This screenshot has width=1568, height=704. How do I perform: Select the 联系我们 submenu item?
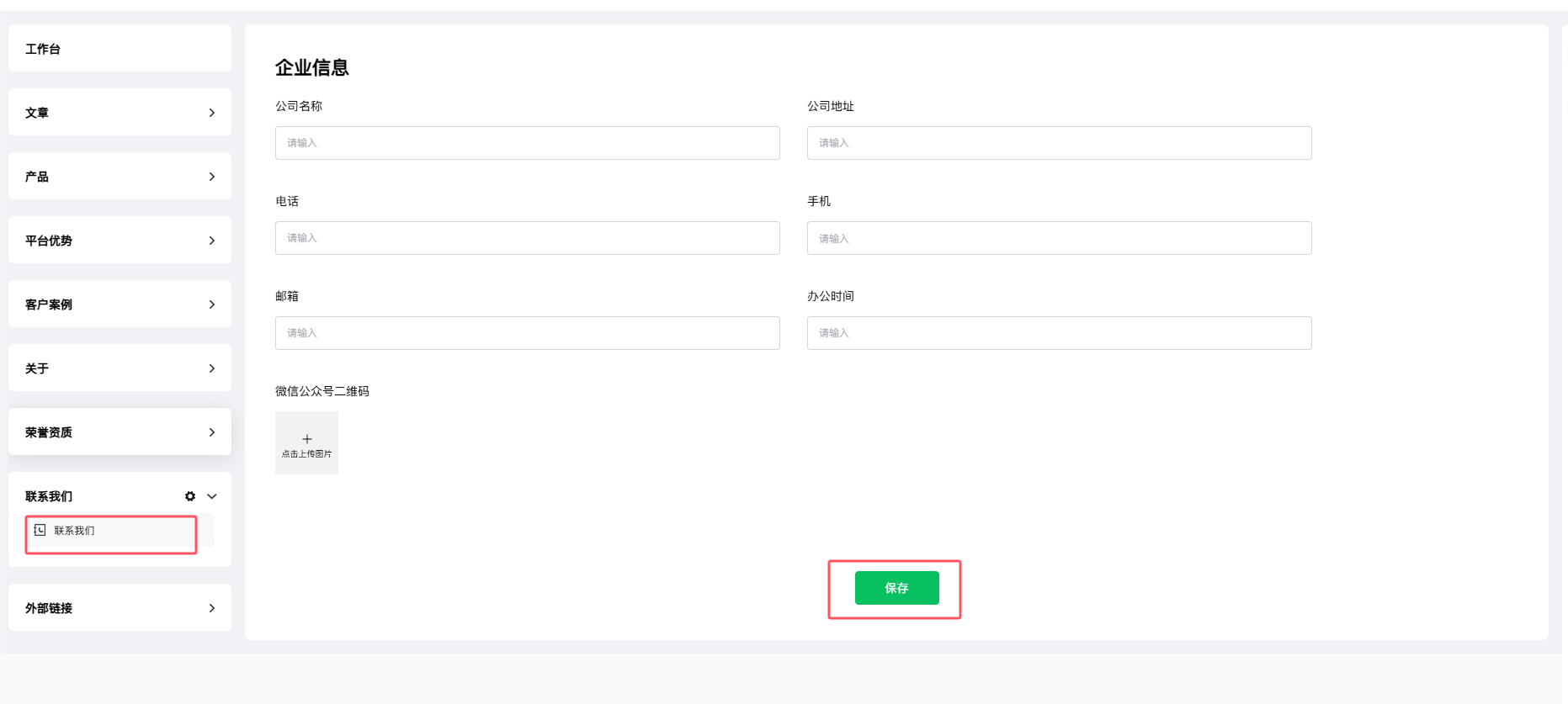[x=120, y=531]
